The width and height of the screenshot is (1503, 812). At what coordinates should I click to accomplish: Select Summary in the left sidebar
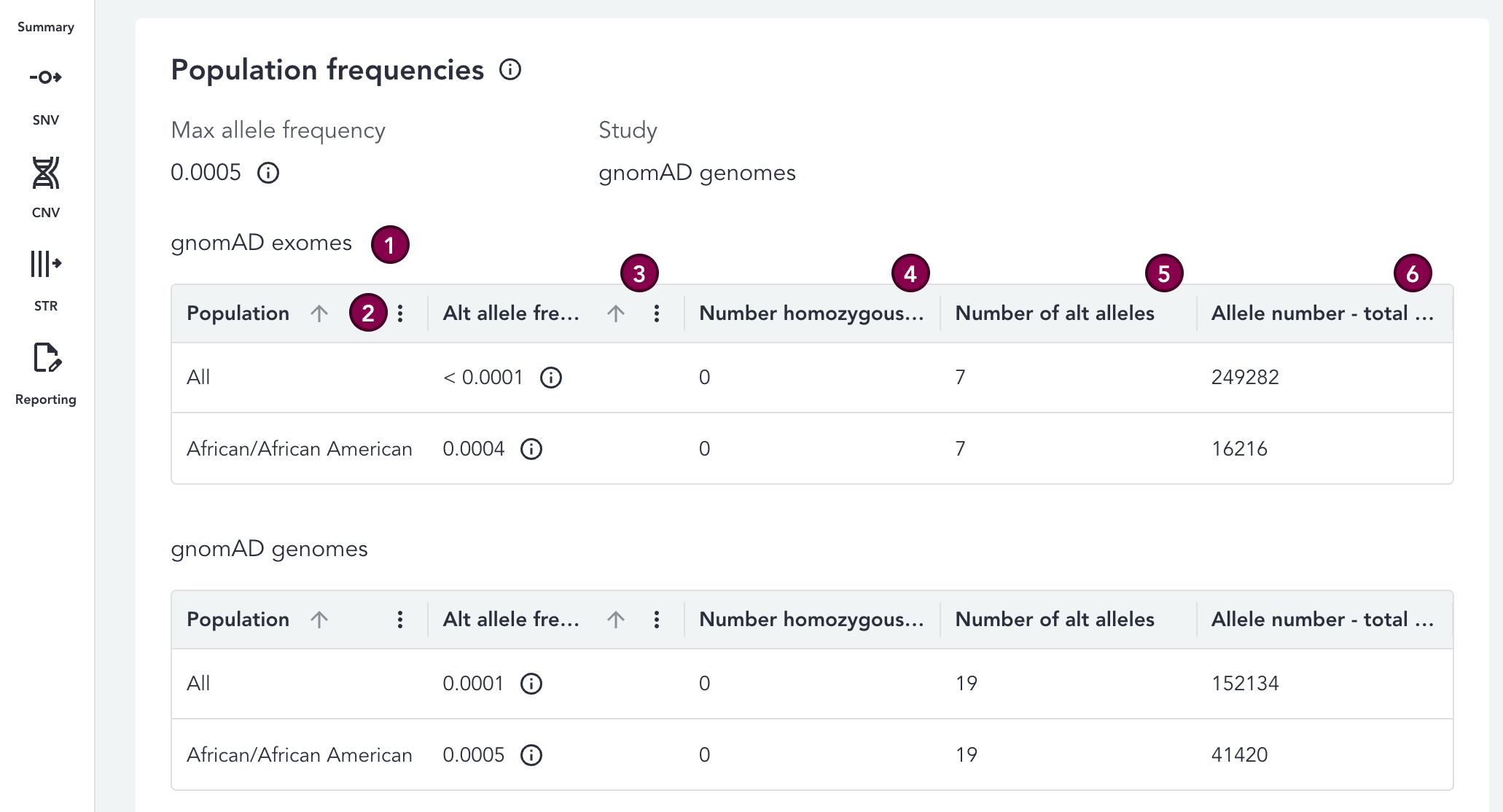45,27
